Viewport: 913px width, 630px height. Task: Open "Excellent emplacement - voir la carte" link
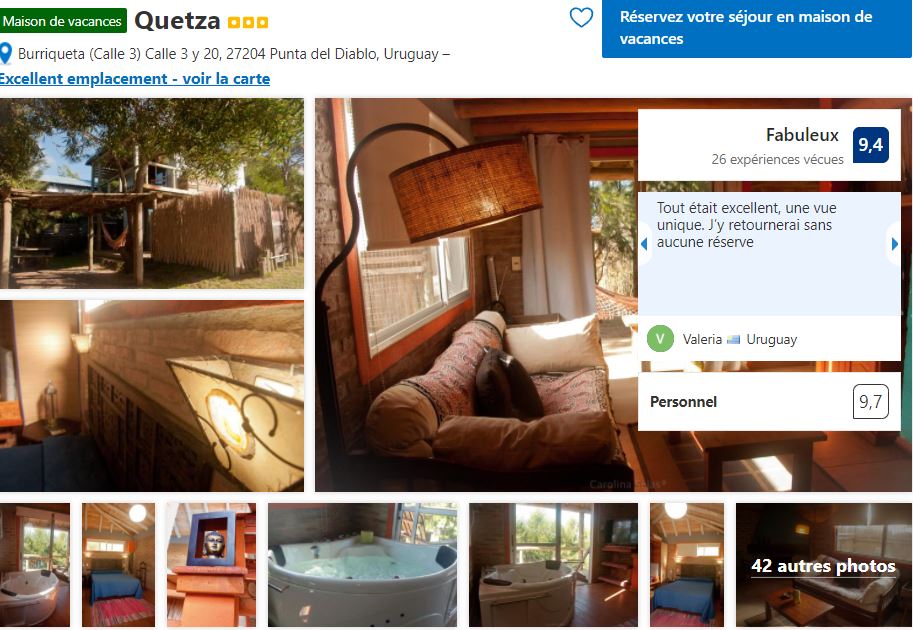pos(135,79)
